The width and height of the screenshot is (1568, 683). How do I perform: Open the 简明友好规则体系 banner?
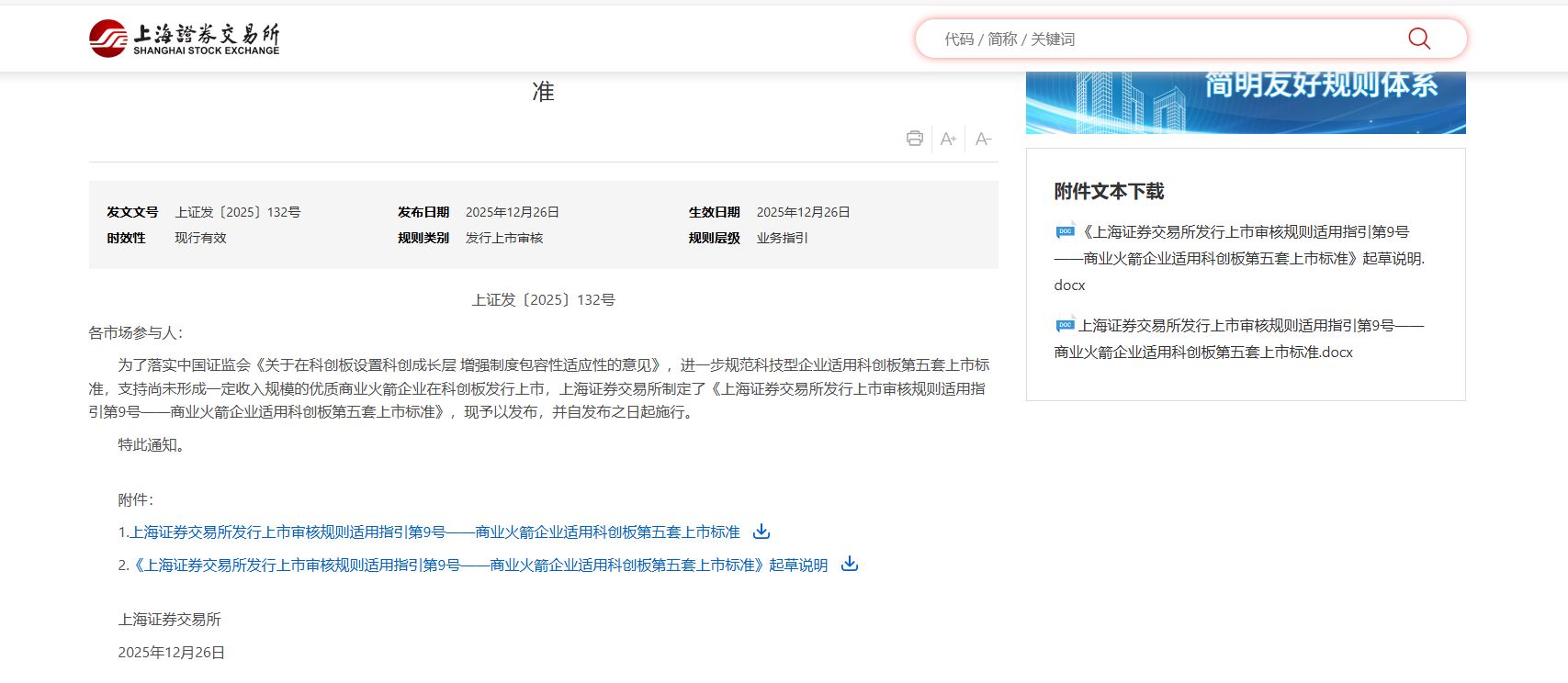tap(1245, 101)
